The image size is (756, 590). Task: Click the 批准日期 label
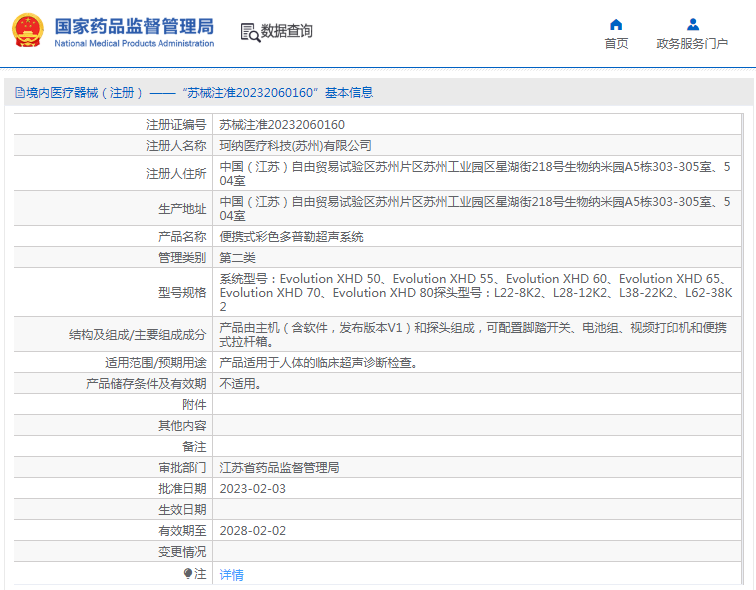[x=182, y=489]
